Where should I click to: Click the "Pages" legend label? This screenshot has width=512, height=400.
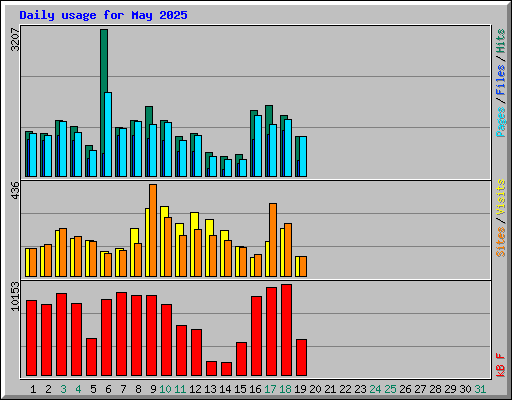coord(500,122)
